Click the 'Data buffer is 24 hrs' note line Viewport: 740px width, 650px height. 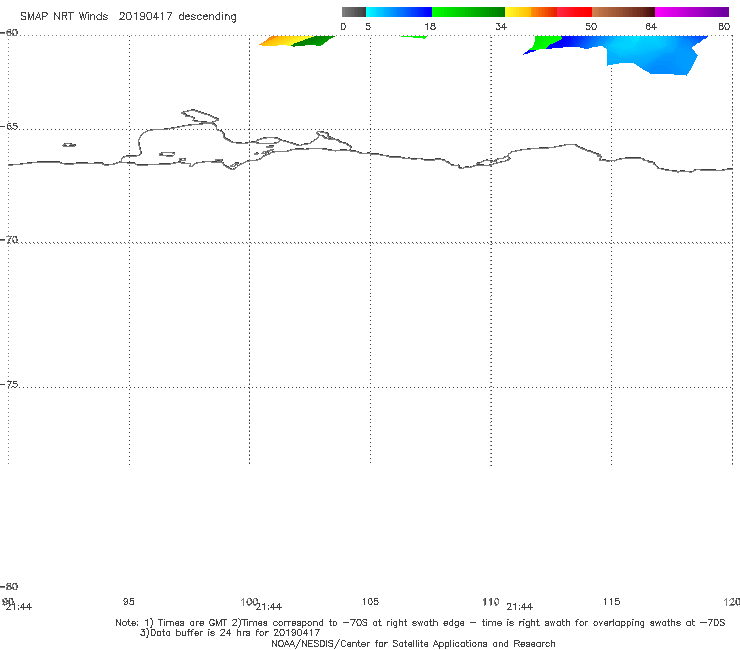[230, 633]
